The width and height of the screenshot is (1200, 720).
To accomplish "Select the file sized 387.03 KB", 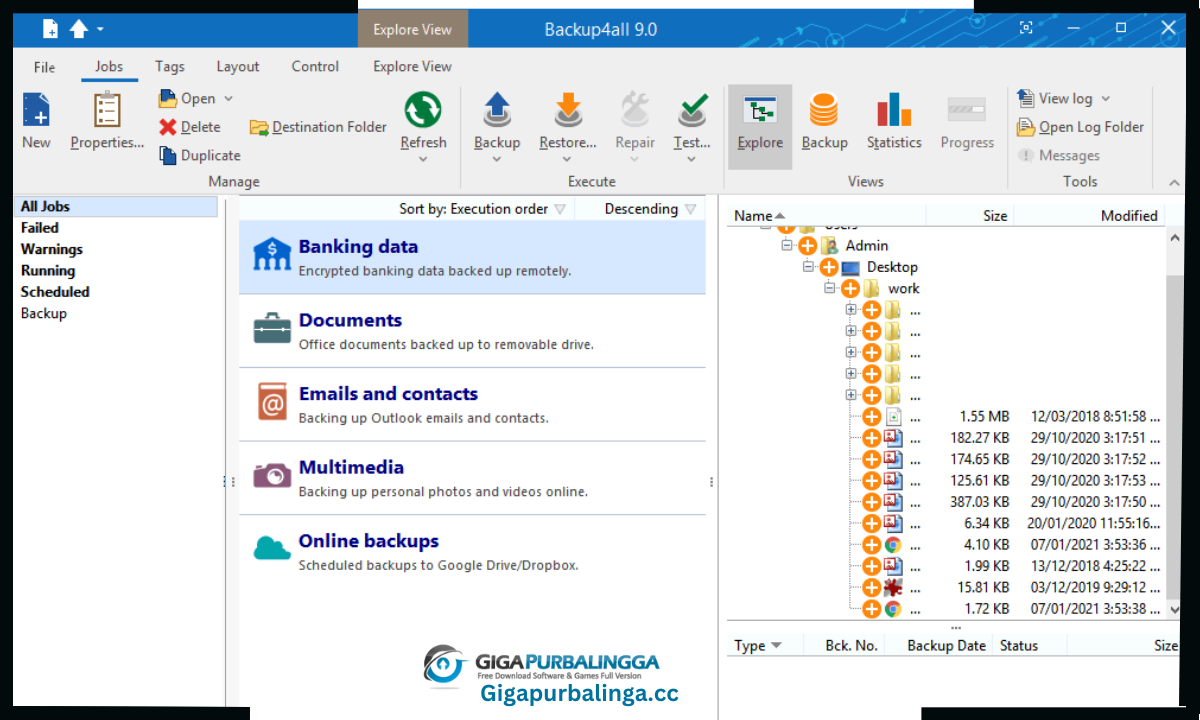I will pyautogui.click(x=1010, y=501).
